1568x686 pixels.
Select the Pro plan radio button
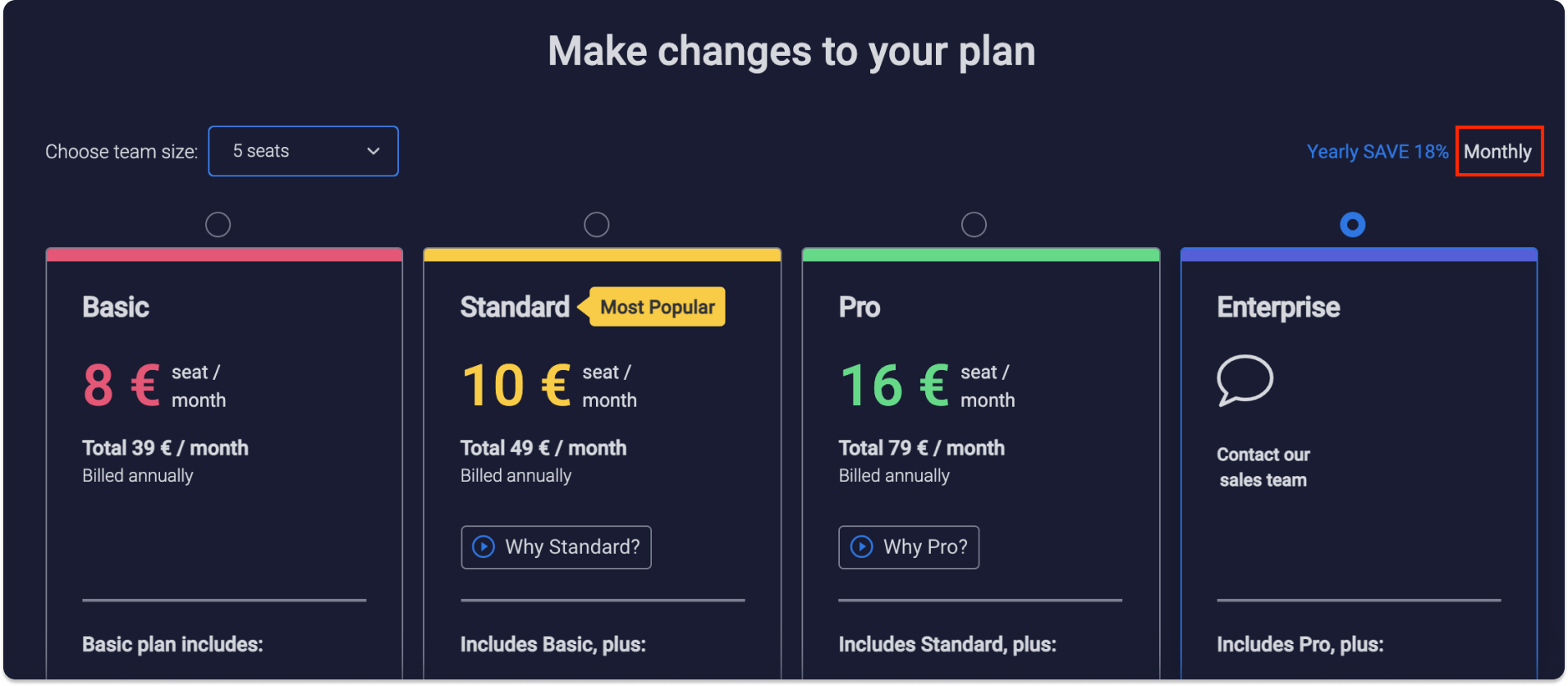pyautogui.click(x=974, y=224)
